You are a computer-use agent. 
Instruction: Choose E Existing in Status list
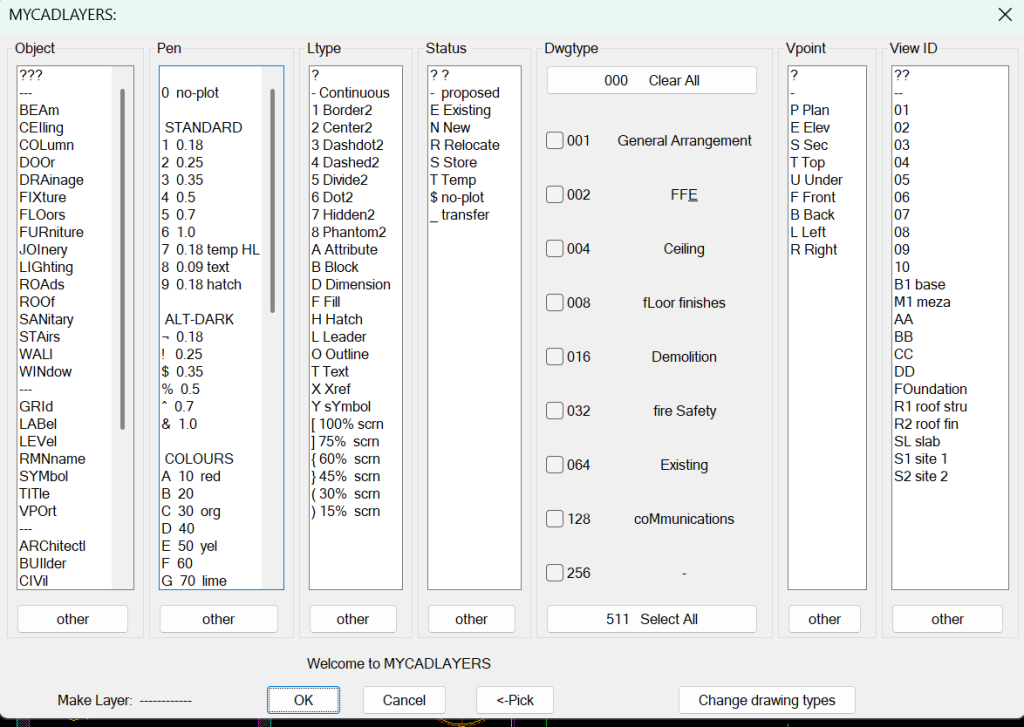460,110
